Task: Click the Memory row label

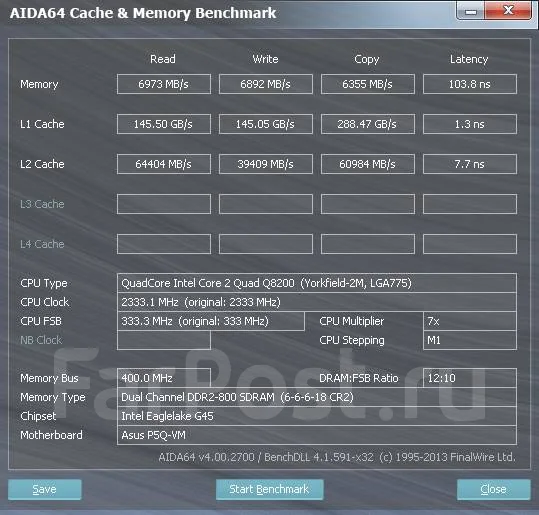Action: 39,84
